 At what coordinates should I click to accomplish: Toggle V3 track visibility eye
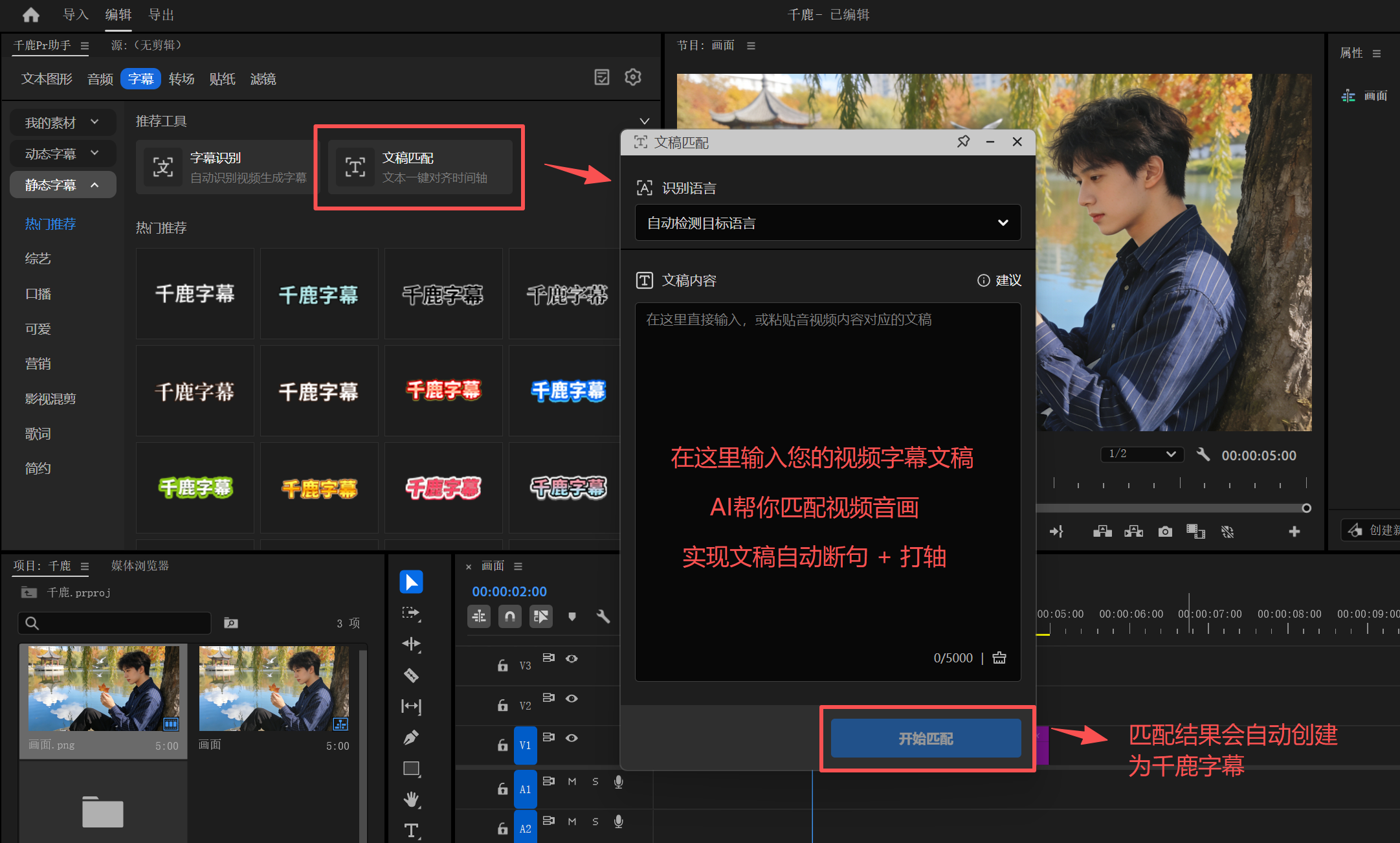(572, 658)
